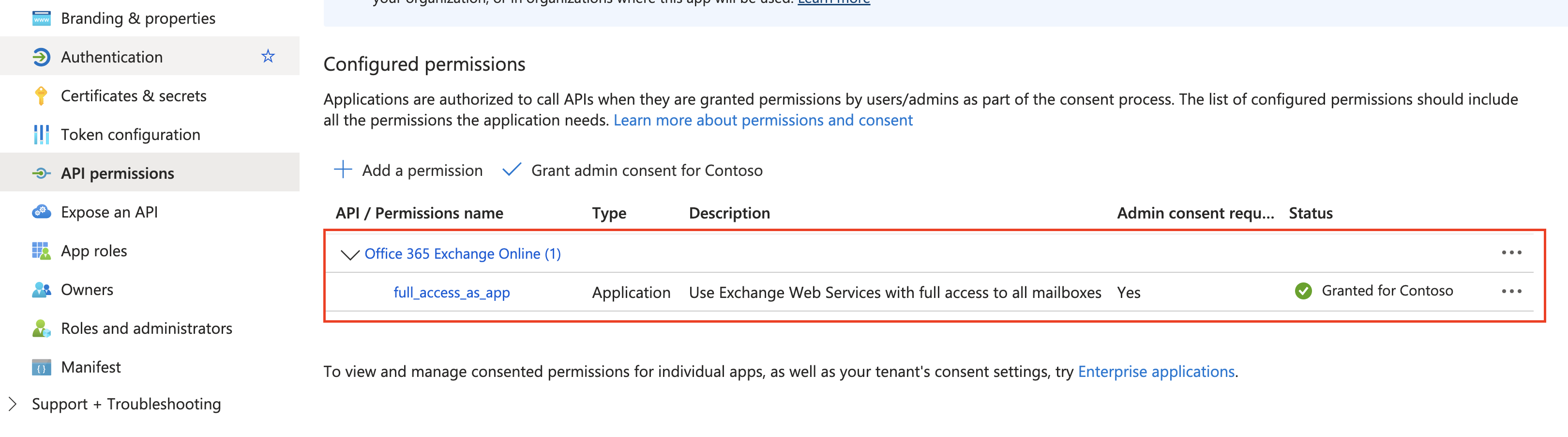The image size is (1568, 437).
Task: Expand the Support + Troubleshooting section
Action: (x=13, y=404)
